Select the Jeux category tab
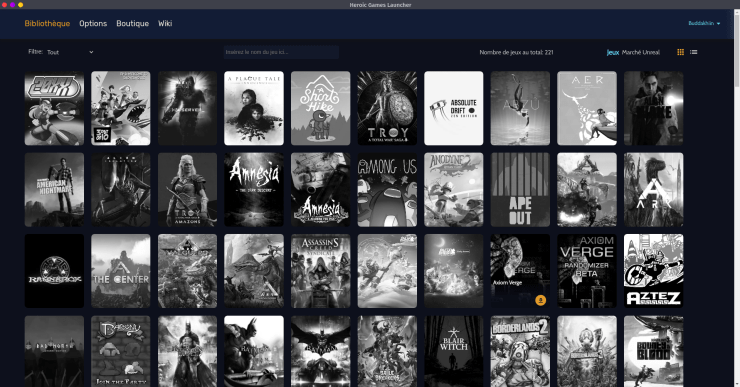Screen dimensions: 740x387 (613, 52)
